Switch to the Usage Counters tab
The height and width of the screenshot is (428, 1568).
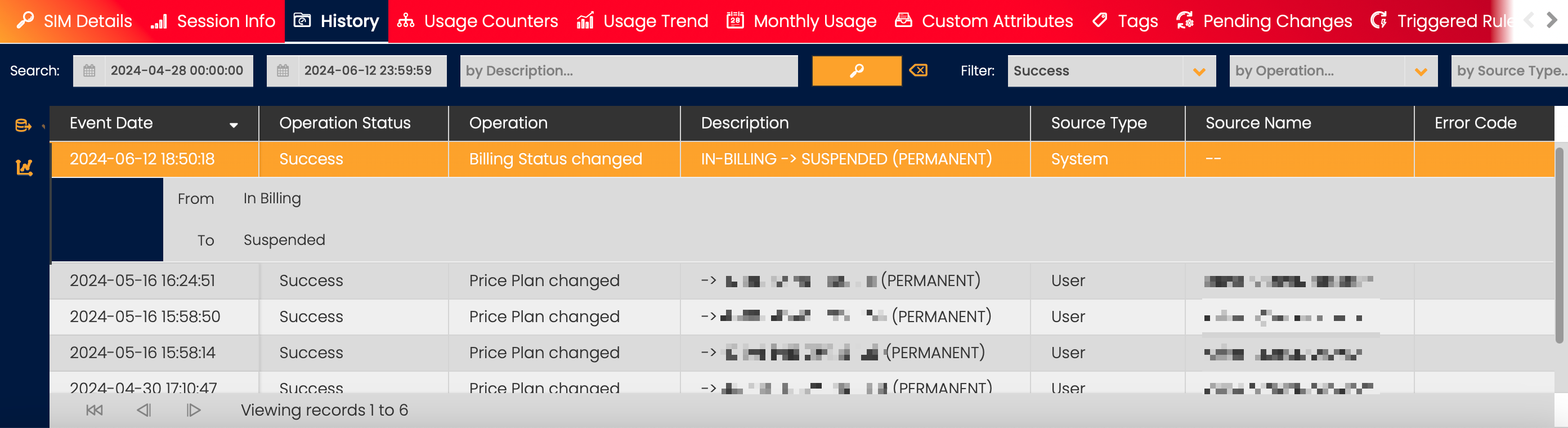(x=478, y=21)
